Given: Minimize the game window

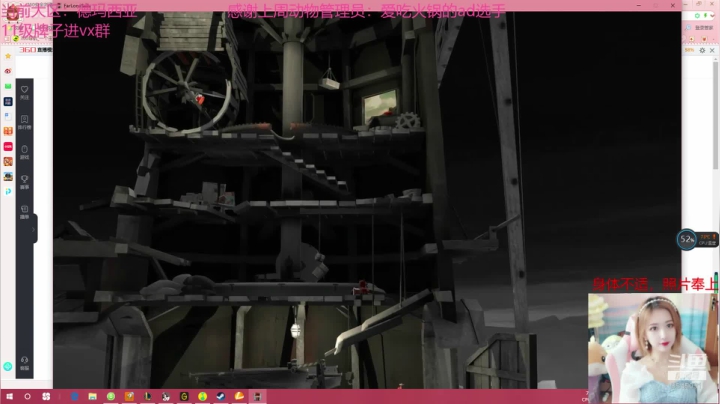Looking at the screenshot, I should click(639, 5).
